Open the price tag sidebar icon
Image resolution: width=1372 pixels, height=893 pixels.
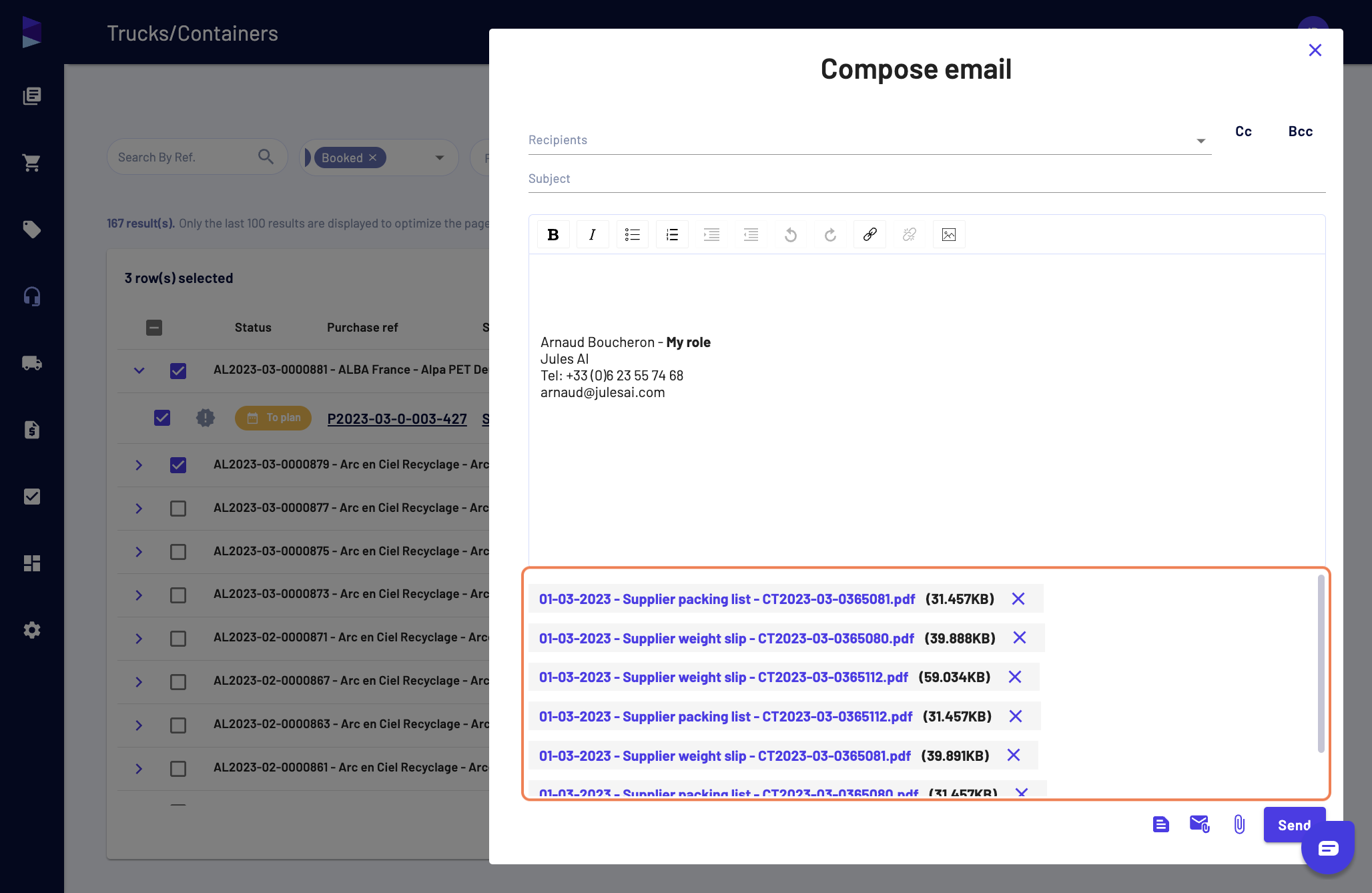(32, 230)
